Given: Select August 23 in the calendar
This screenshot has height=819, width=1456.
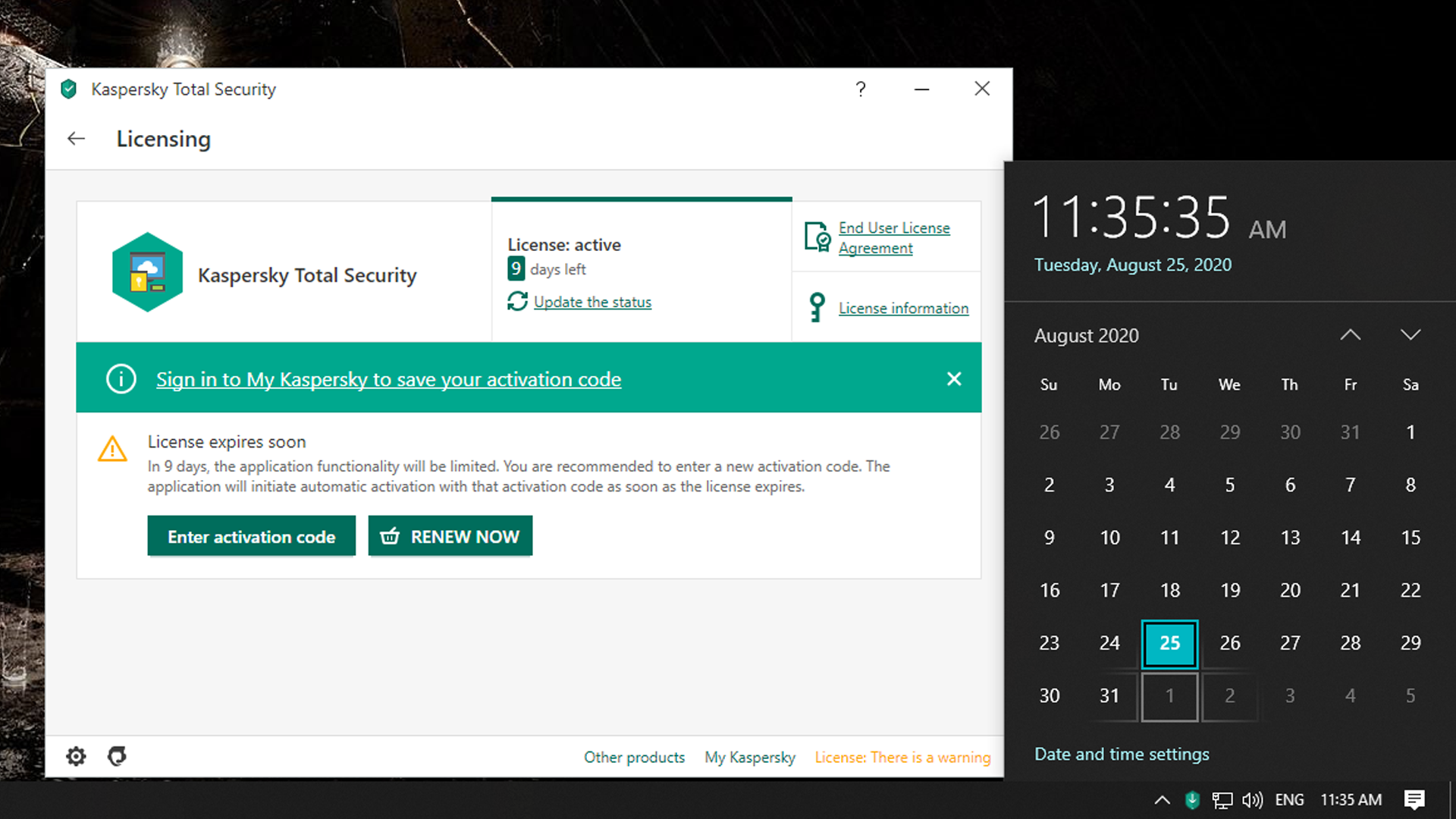Looking at the screenshot, I should coord(1050,643).
